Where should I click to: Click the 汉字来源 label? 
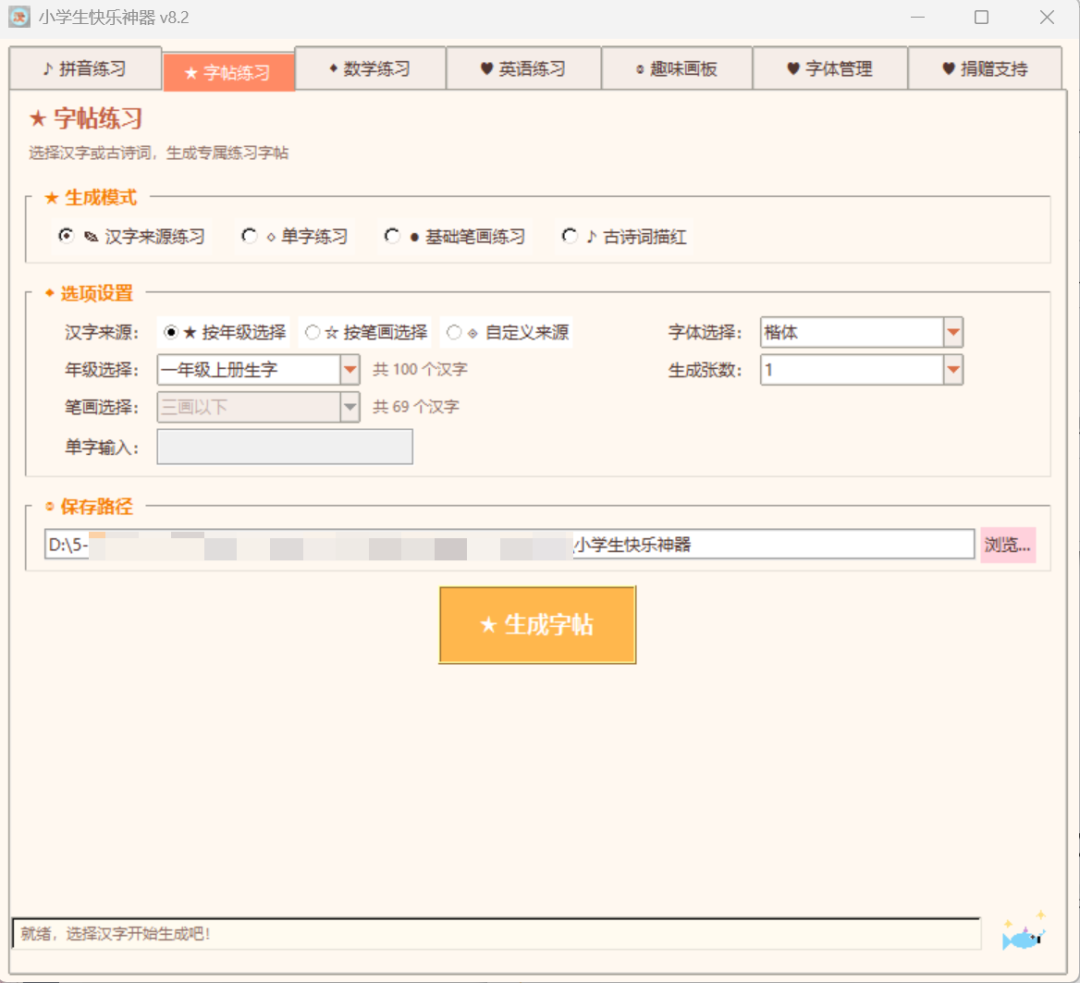(x=102, y=333)
